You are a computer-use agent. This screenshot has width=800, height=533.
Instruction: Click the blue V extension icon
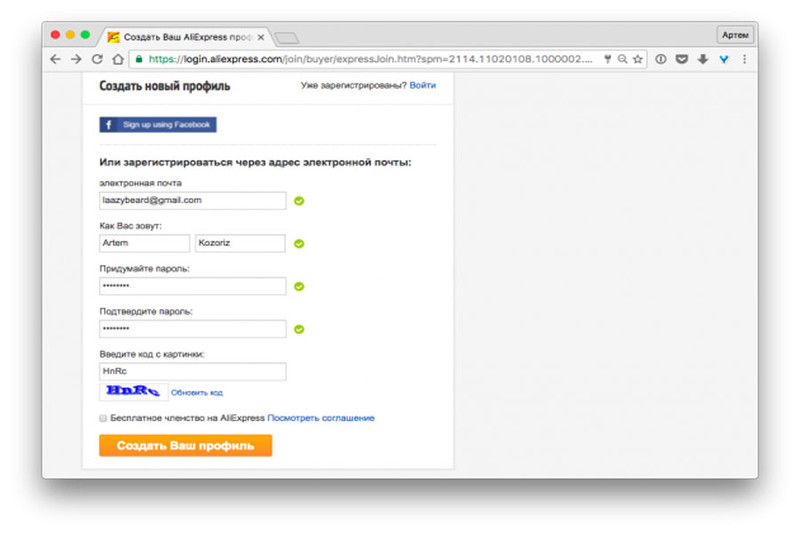[x=723, y=59]
